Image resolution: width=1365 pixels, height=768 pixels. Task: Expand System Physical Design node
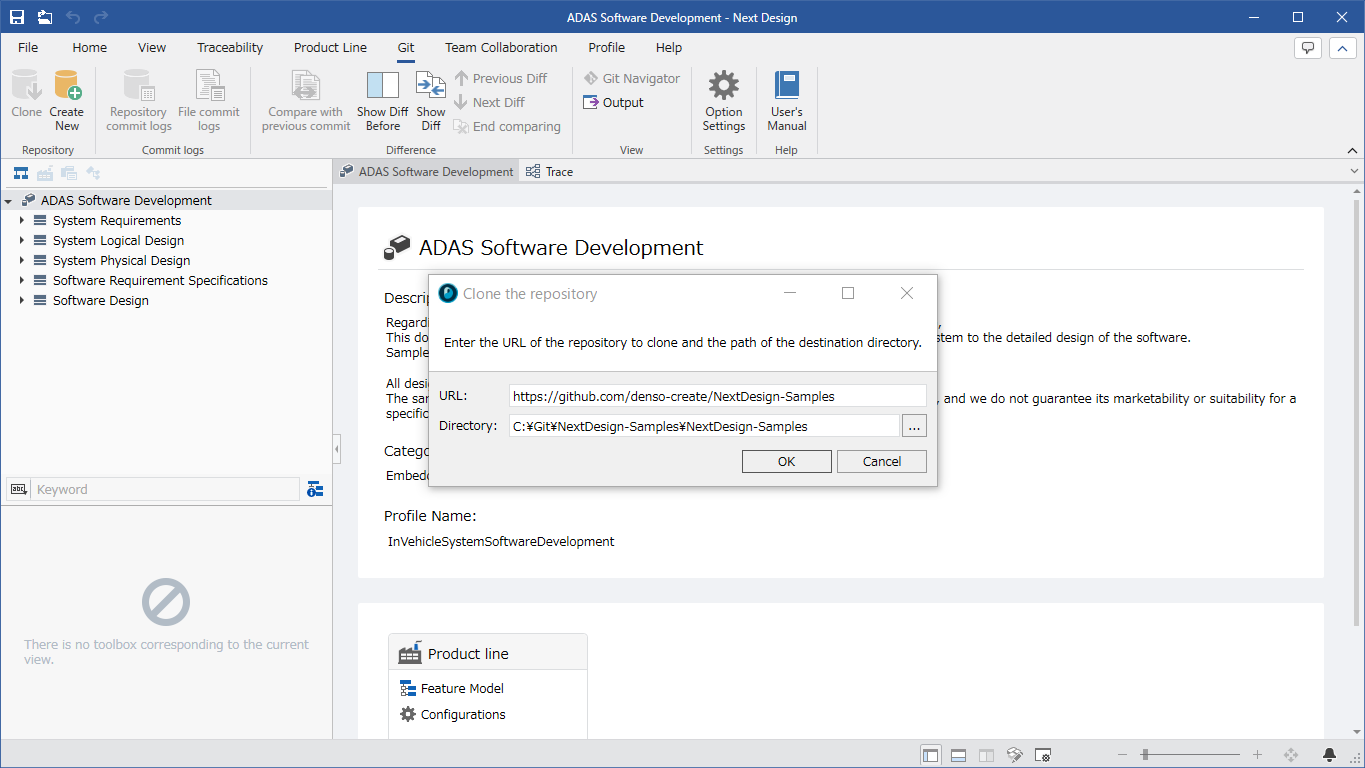pos(21,261)
